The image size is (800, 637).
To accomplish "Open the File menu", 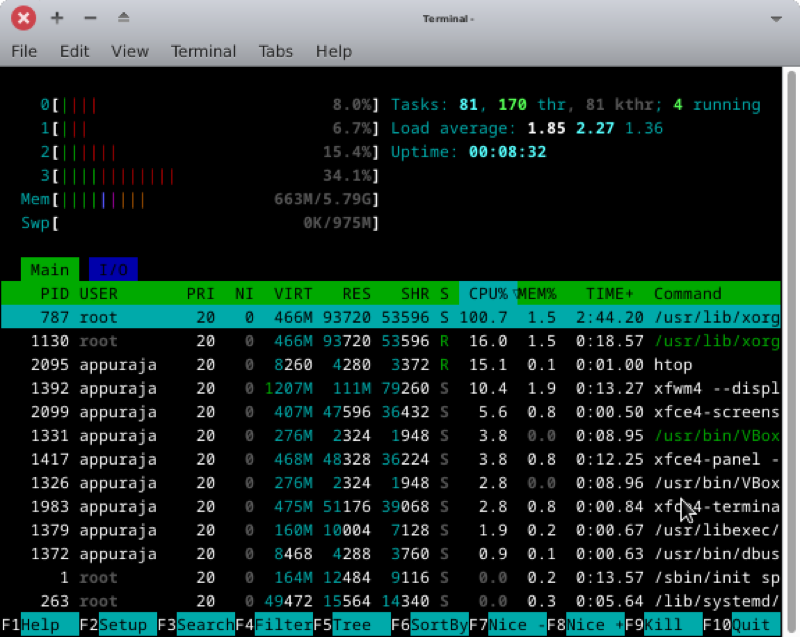I will tap(24, 52).
